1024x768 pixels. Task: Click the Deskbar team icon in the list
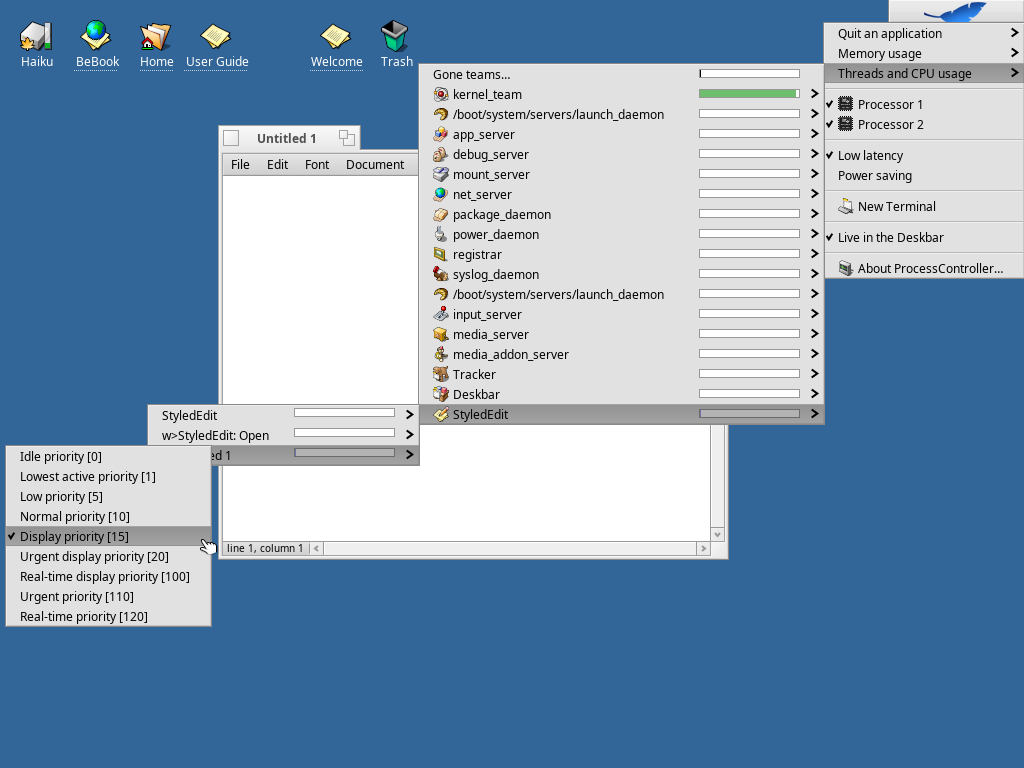coord(441,394)
